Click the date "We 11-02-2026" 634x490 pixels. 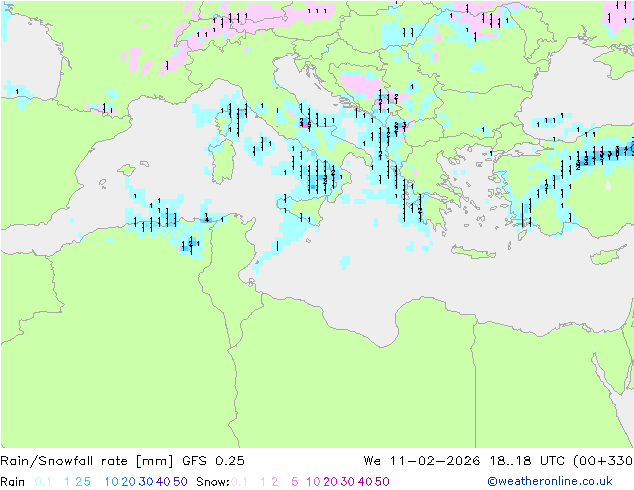click(422, 461)
